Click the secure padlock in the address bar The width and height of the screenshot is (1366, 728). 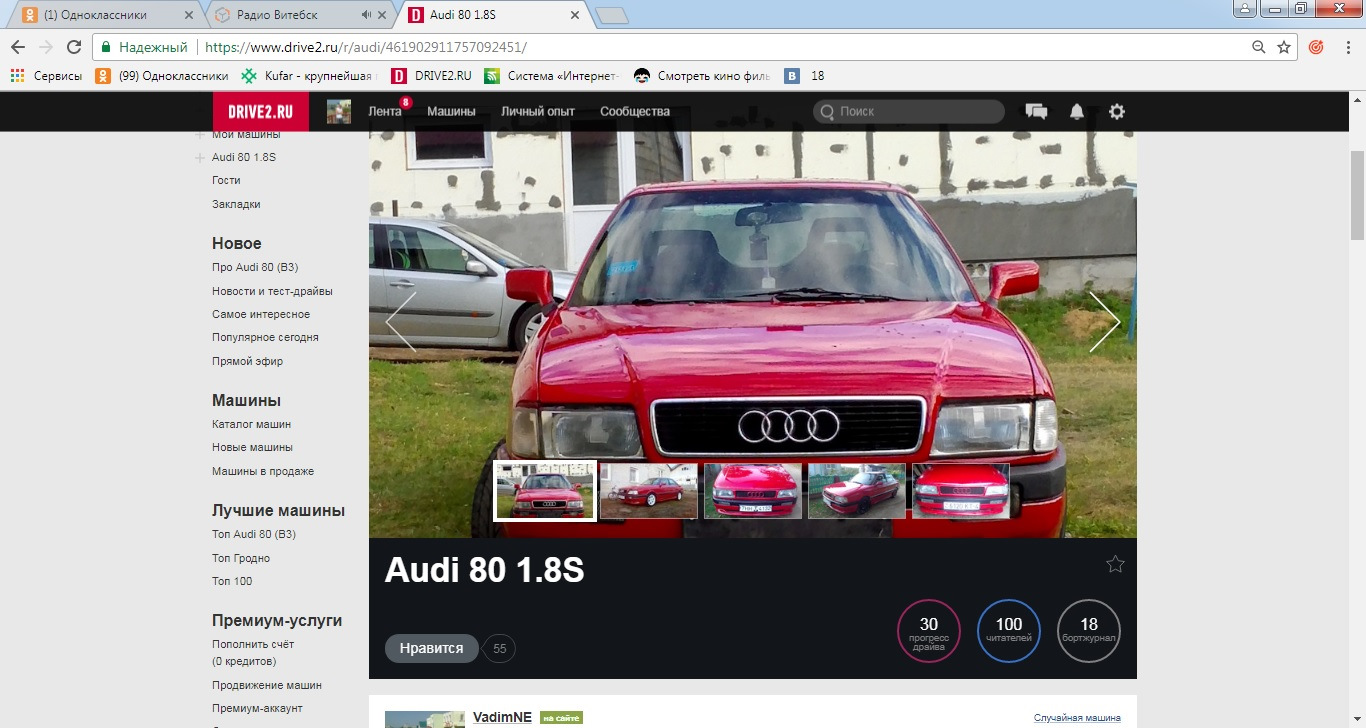[x=106, y=47]
